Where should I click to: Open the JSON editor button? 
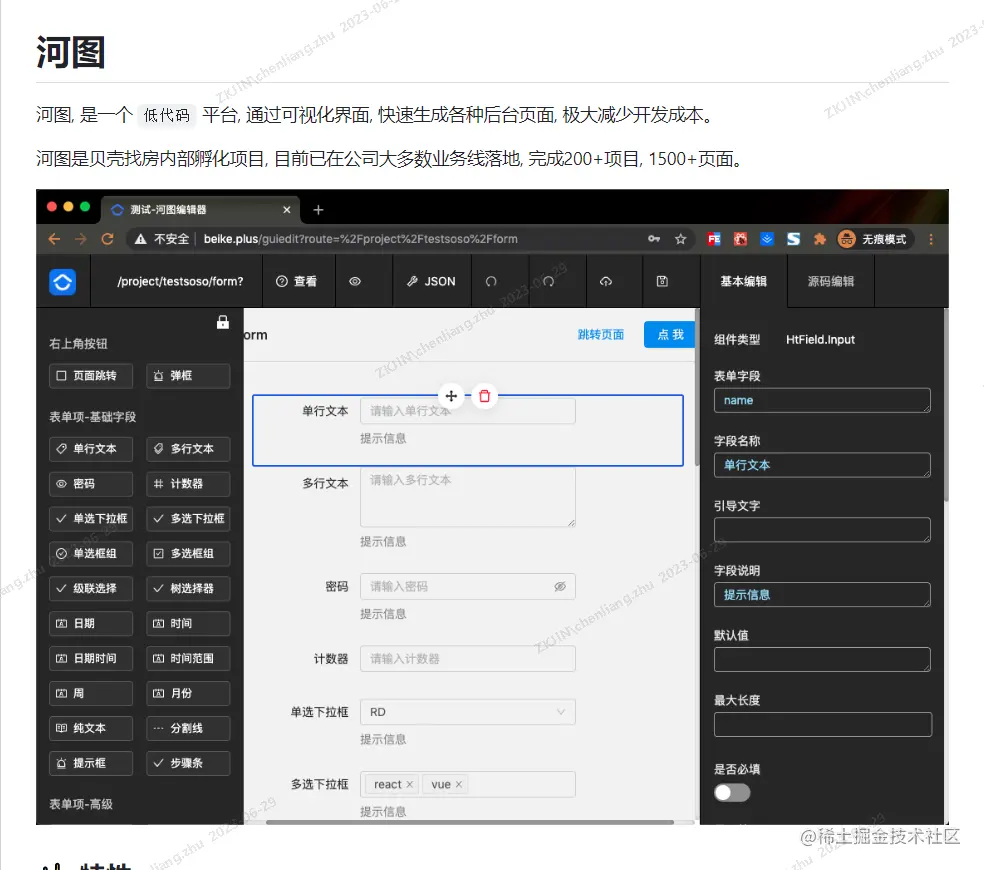[431, 281]
